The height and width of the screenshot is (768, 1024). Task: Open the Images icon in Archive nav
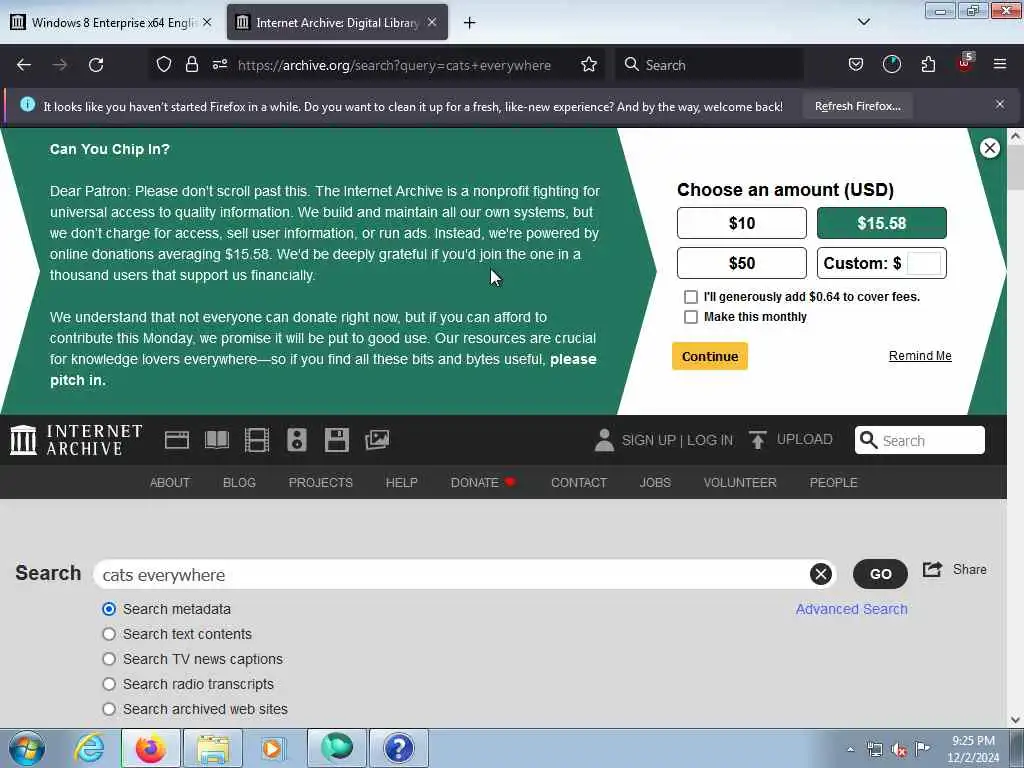pyautogui.click(x=377, y=440)
